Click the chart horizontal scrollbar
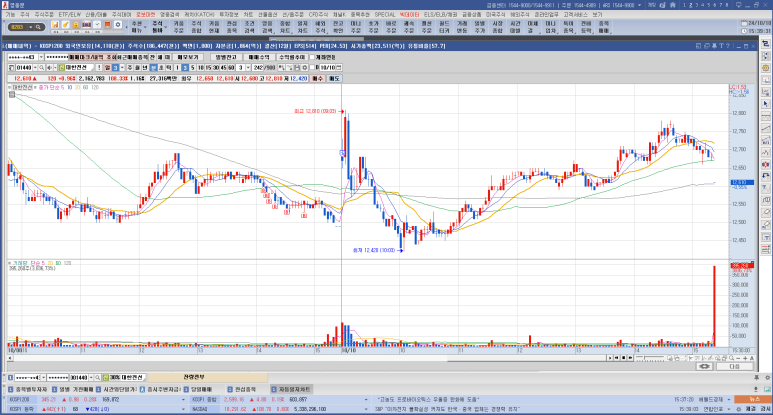The width and height of the screenshot is (773, 415). (308, 358)
